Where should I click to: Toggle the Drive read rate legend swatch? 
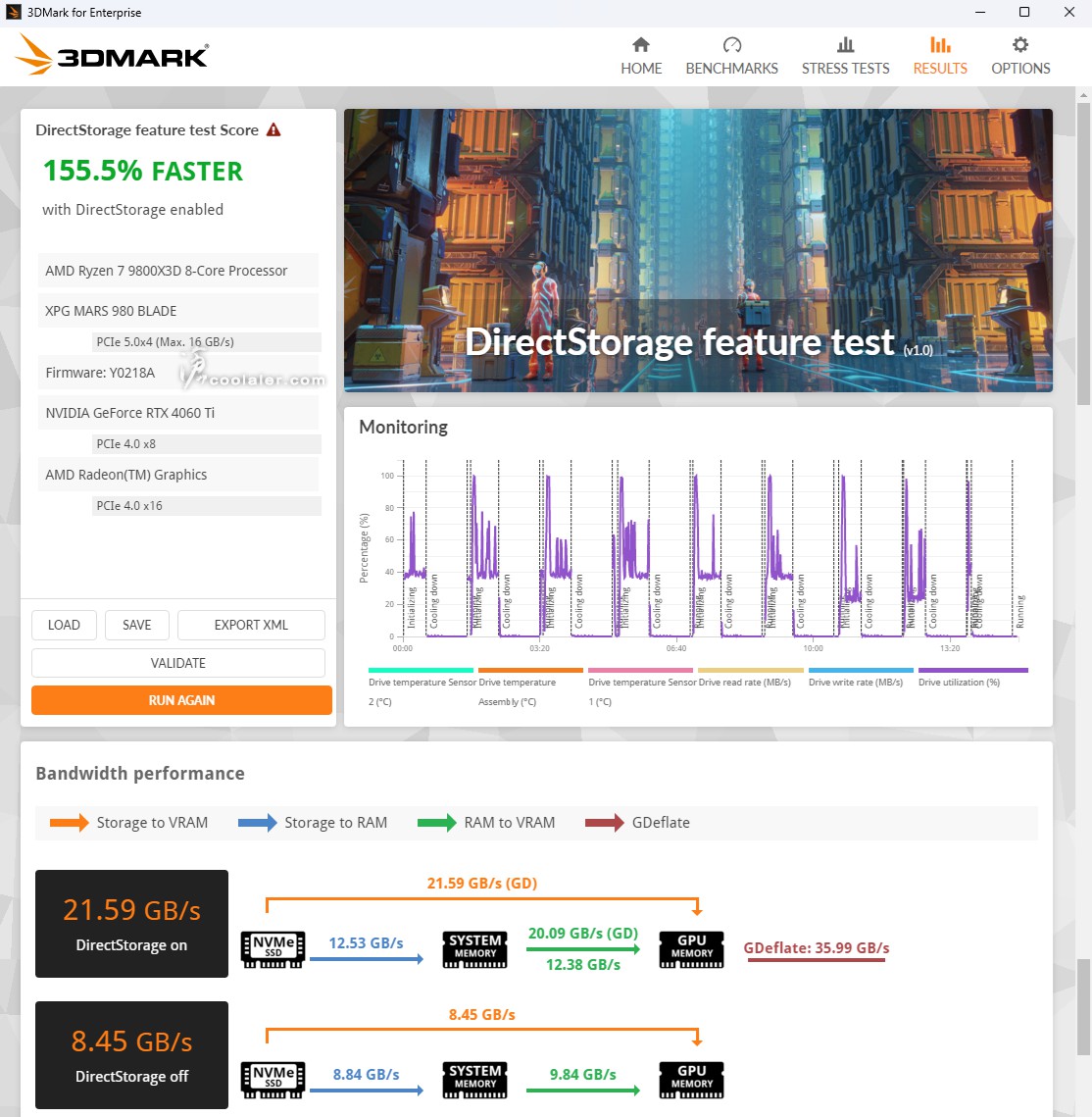coord(751,671)
